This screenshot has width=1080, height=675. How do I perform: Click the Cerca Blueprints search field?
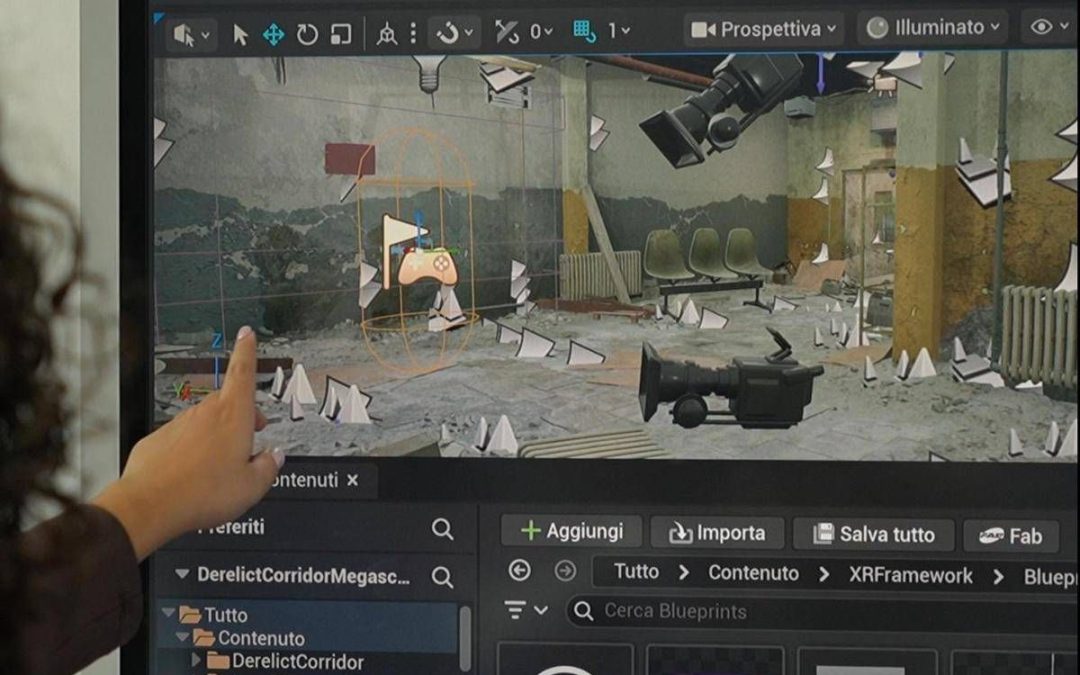pyautogui.click(x=823, y=612)
